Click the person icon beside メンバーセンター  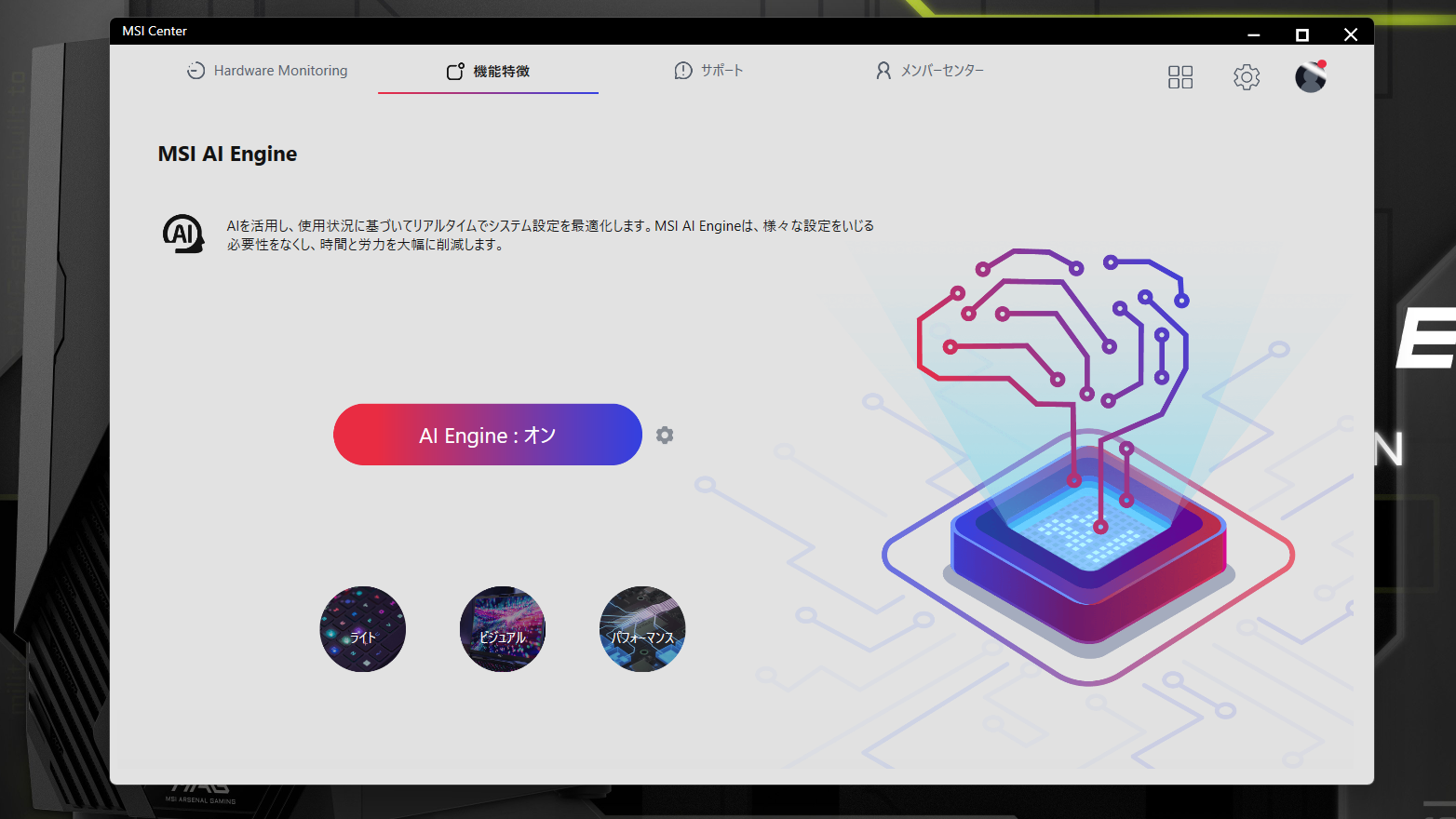point(883,70)
